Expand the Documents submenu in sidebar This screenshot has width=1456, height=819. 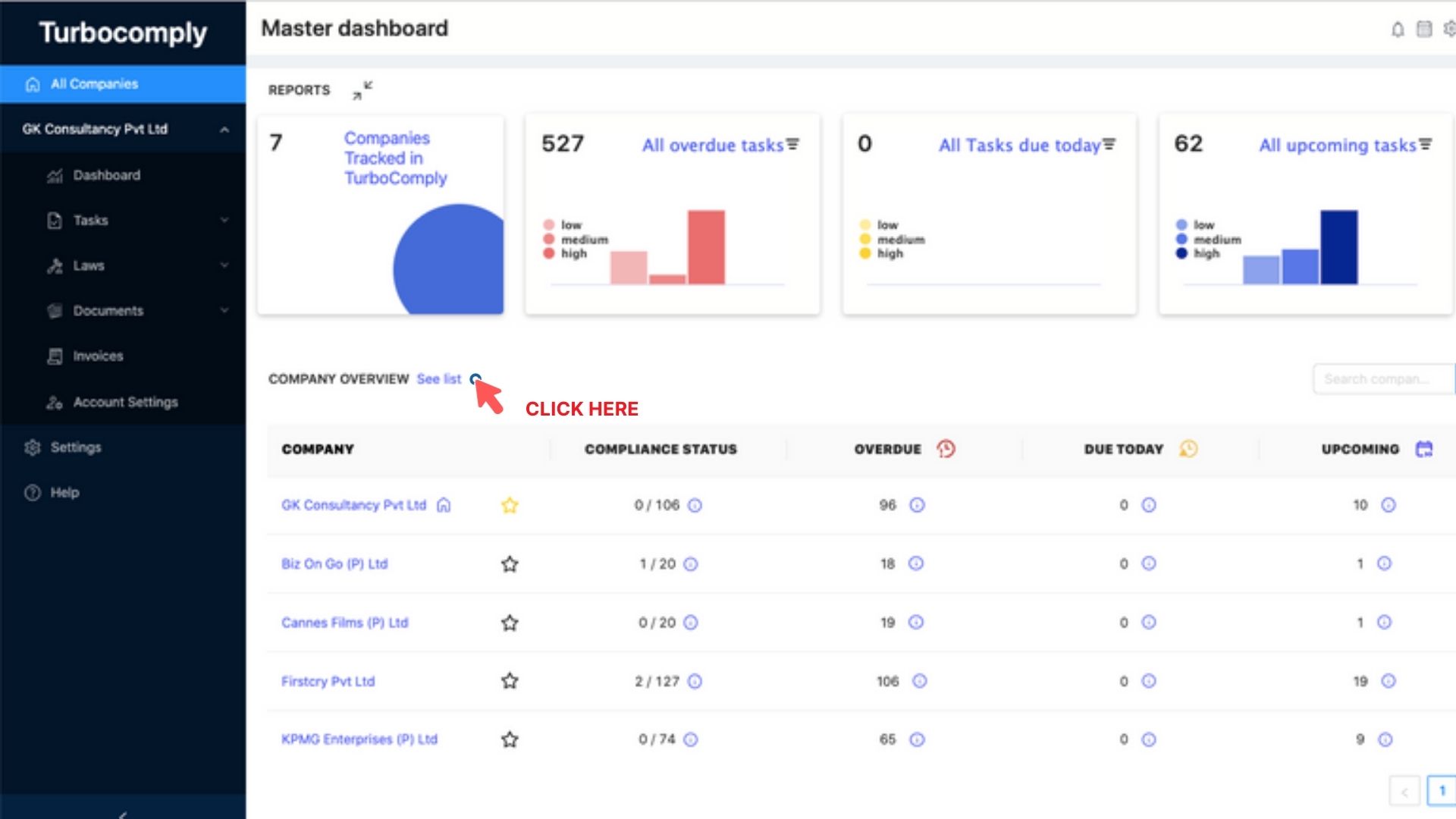(224, 311)
